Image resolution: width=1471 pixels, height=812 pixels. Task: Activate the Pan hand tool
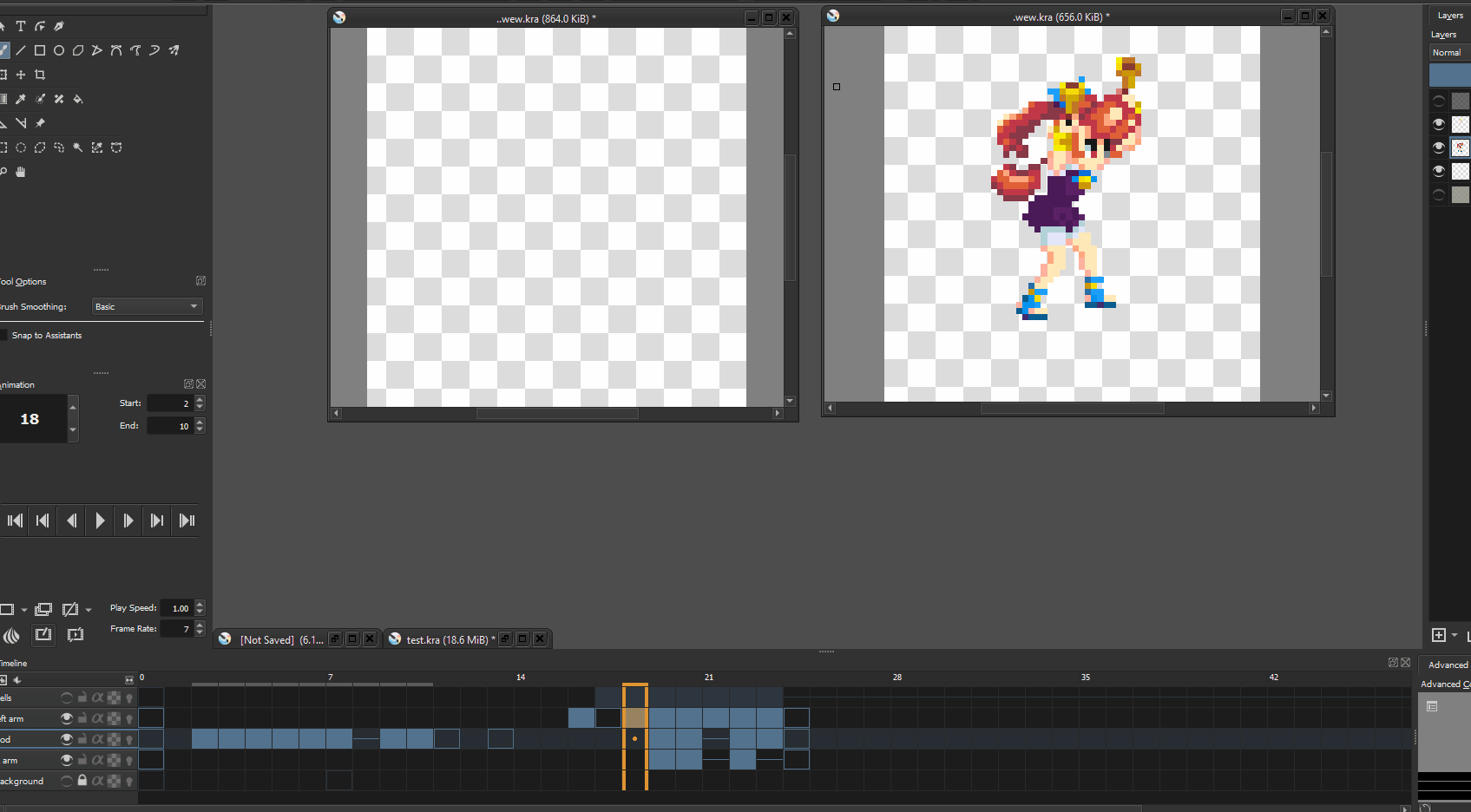pyautogui.click(x=21, y=172)
